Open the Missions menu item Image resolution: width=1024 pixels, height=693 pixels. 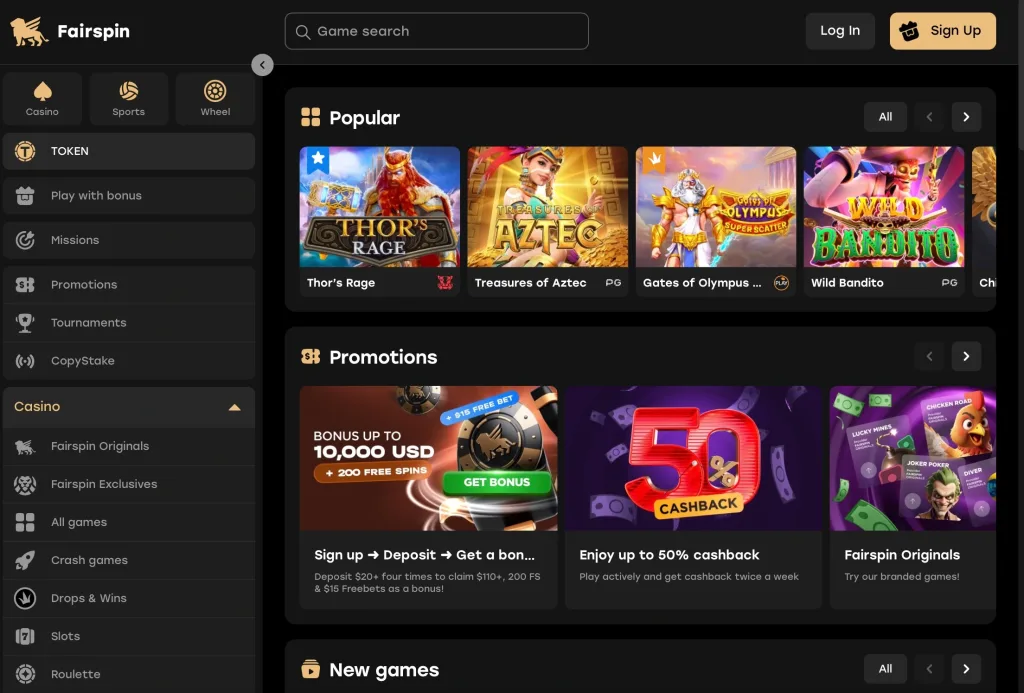coord(129,240)
